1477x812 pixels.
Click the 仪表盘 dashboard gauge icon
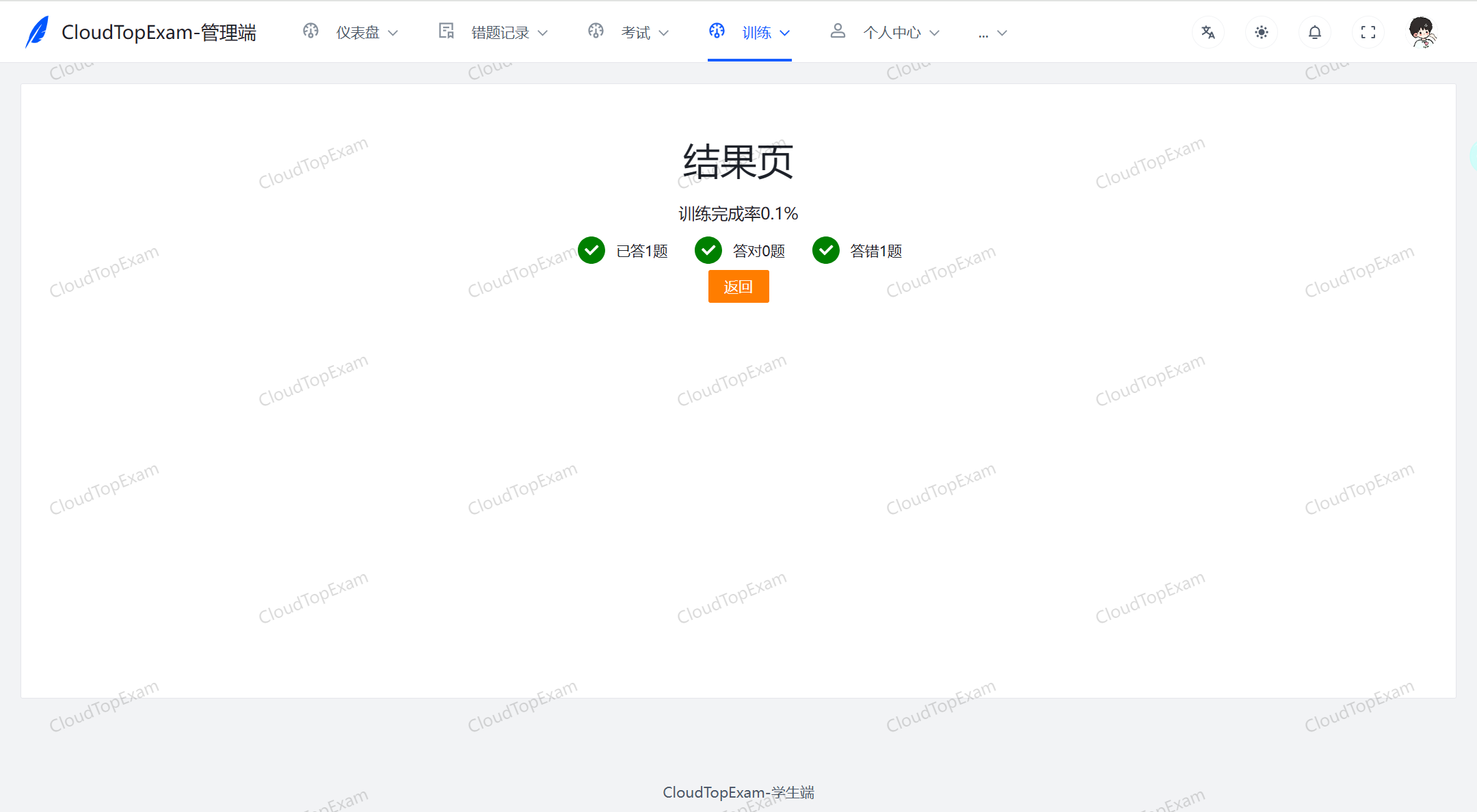tap(311, 31)
